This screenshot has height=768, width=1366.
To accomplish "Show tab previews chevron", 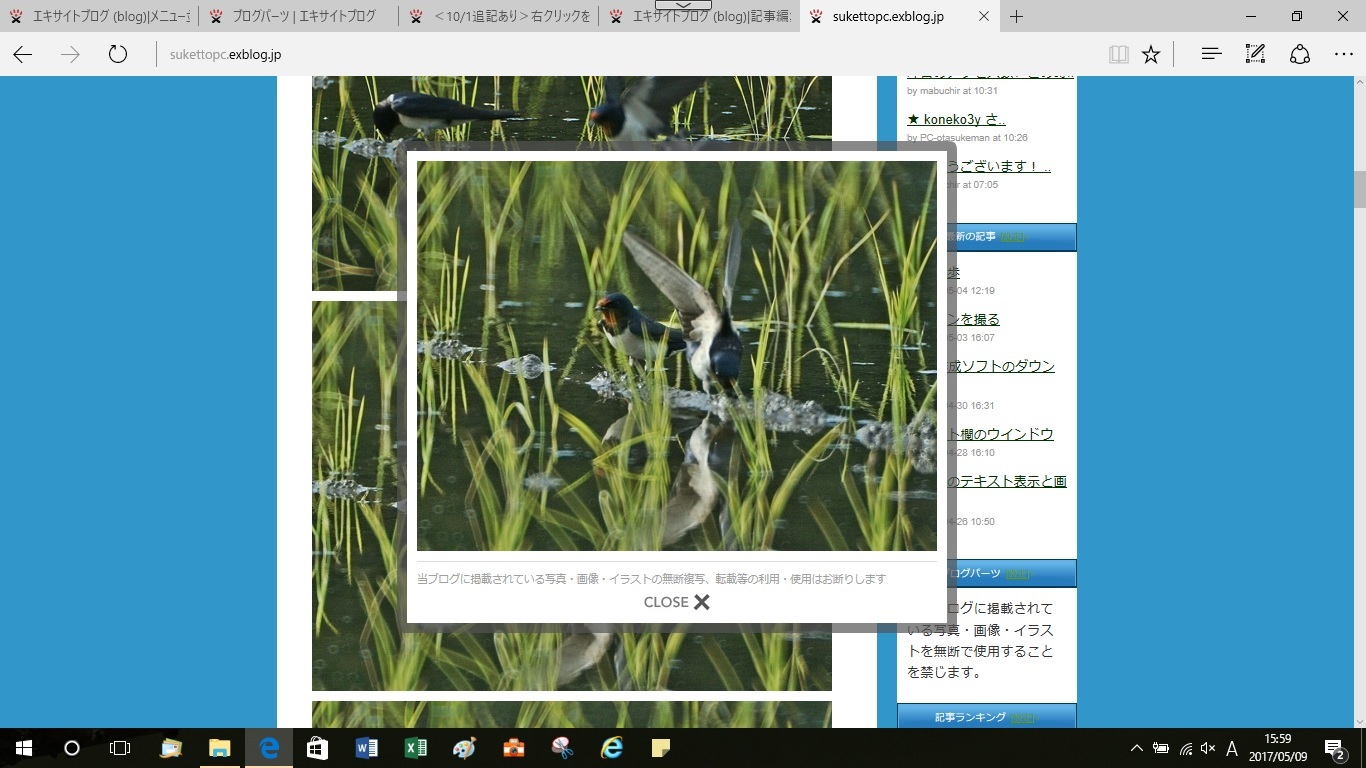I will [683, 5].
